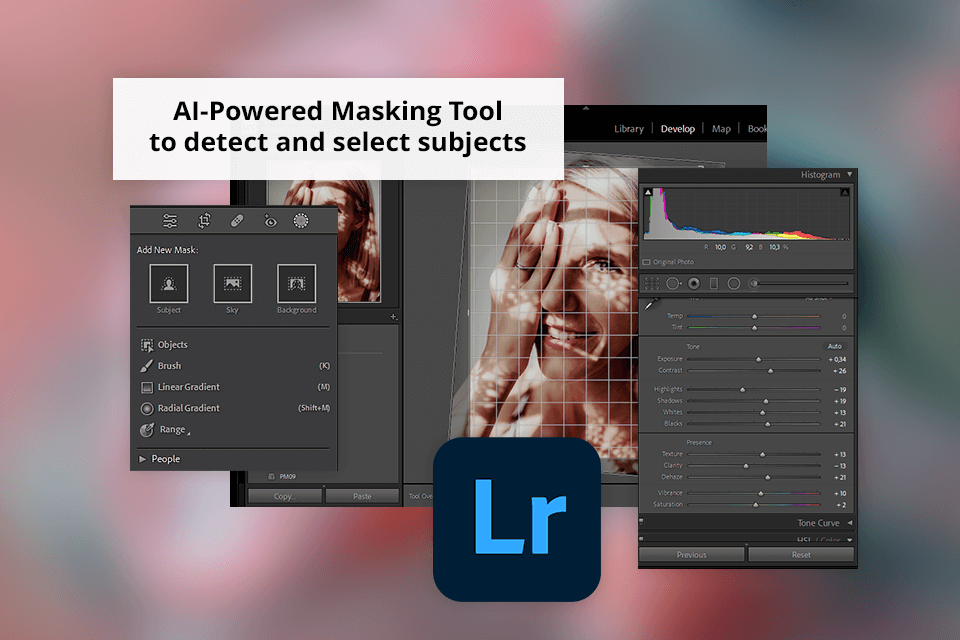Choose the Objects mask option
Image resolution: width=960 pixels, height=640 pixels.
point(163,345)
